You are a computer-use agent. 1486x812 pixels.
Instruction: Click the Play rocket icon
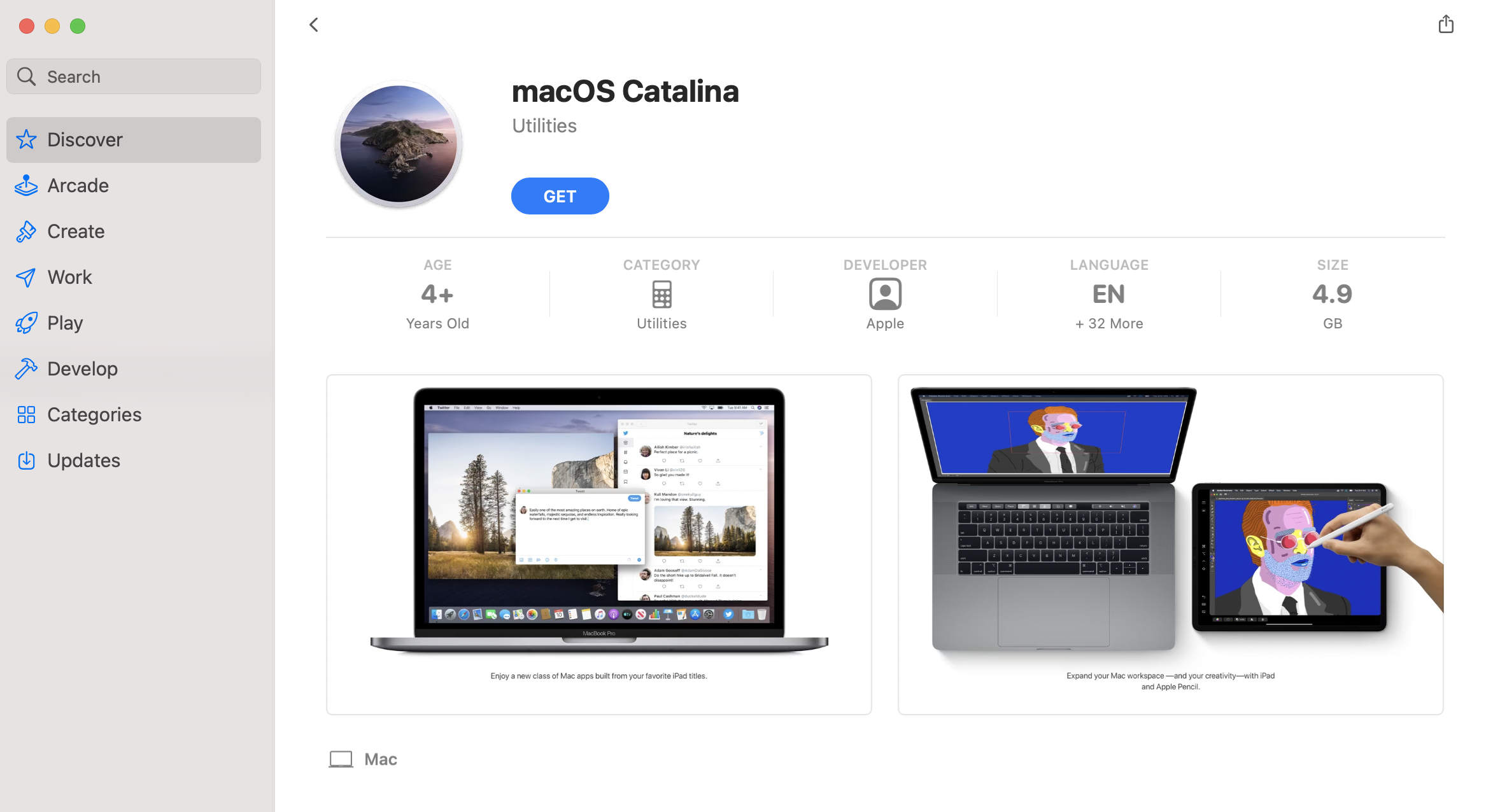(26, 323)
